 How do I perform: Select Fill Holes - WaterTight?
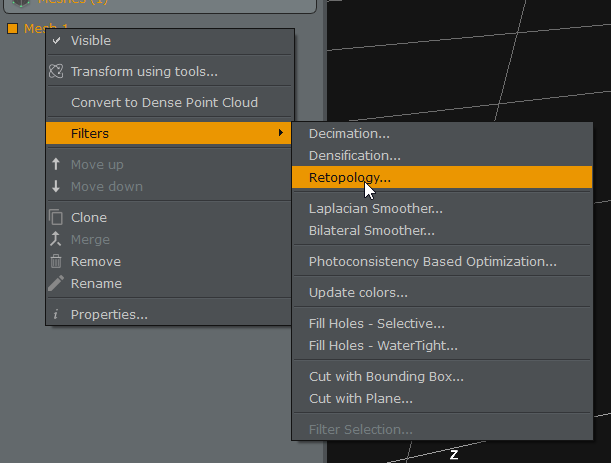[x=442, y=345]
